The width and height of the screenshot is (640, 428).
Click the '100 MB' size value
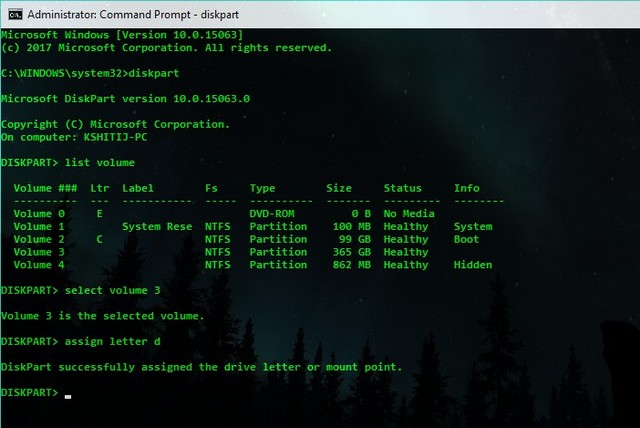point(351,226)
